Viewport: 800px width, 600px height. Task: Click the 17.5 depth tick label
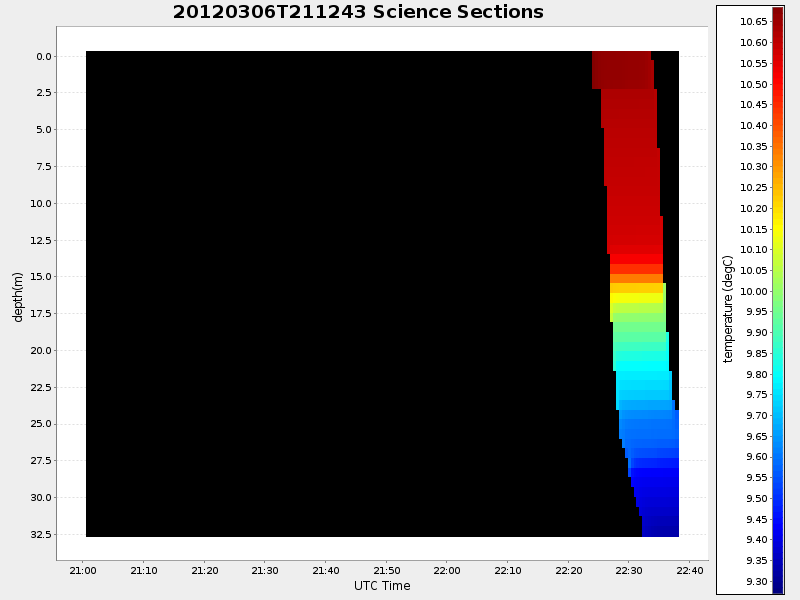click(x=41, y=313)
